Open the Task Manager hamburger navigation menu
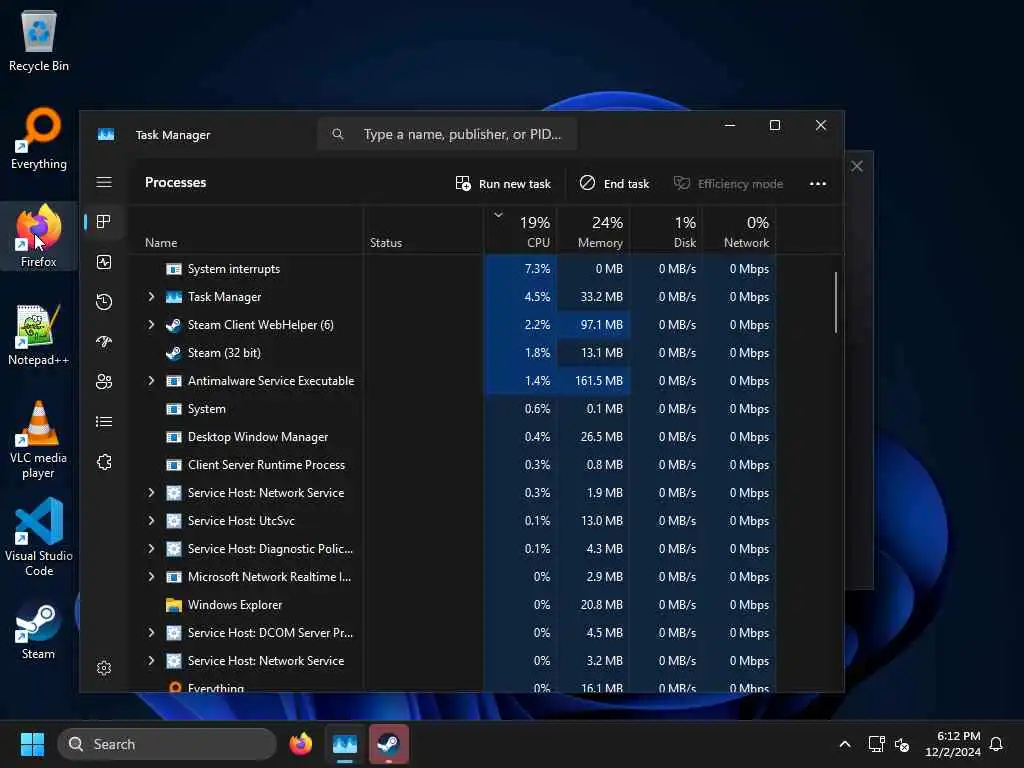The width and height of the screenshot is (1024, 768). point(104,182)
